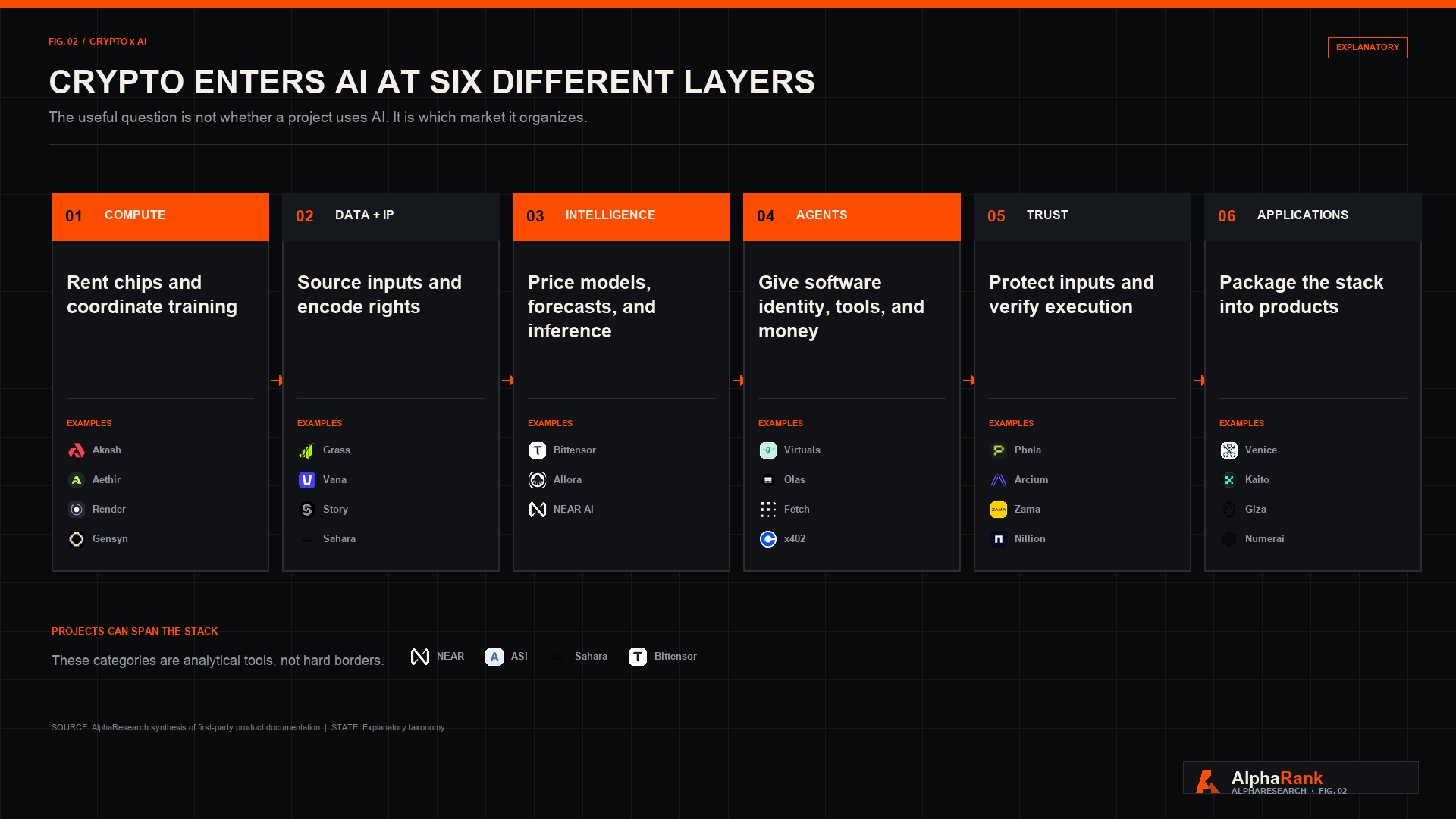Click the 'Price models, forecasts, and inference' heading
Image resolution: width=1456 pixels, height=819 pixels.
tap(591, 306)
